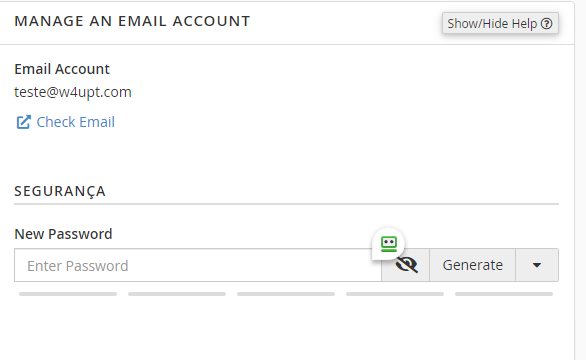Select the teste@w4upt.com email address text
Viewport: 586px width, 360px height.
73,92
